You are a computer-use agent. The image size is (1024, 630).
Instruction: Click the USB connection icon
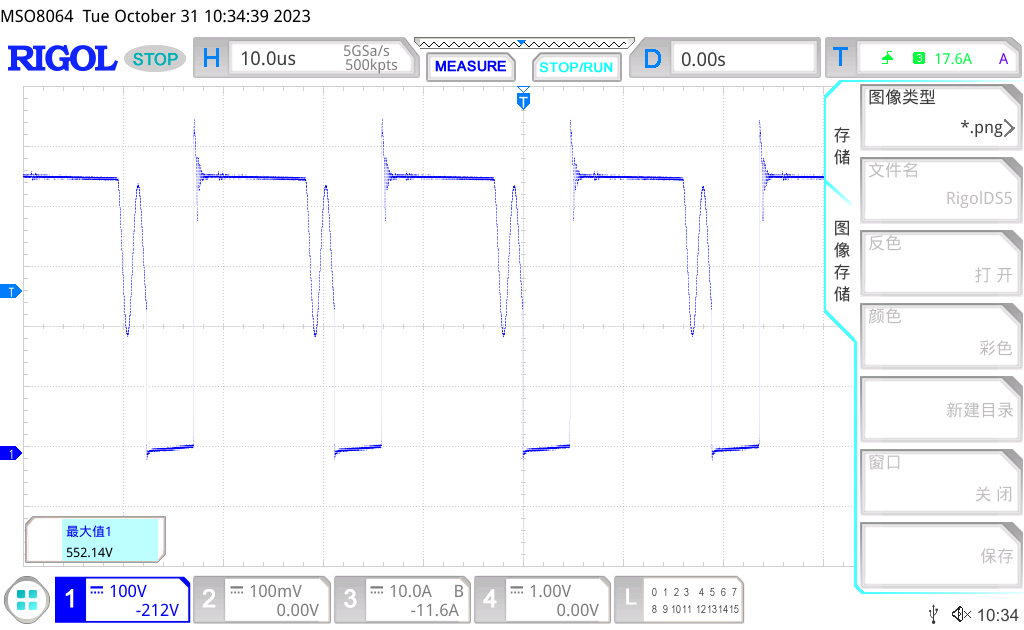pyautogui.click(x=934, y=614)
